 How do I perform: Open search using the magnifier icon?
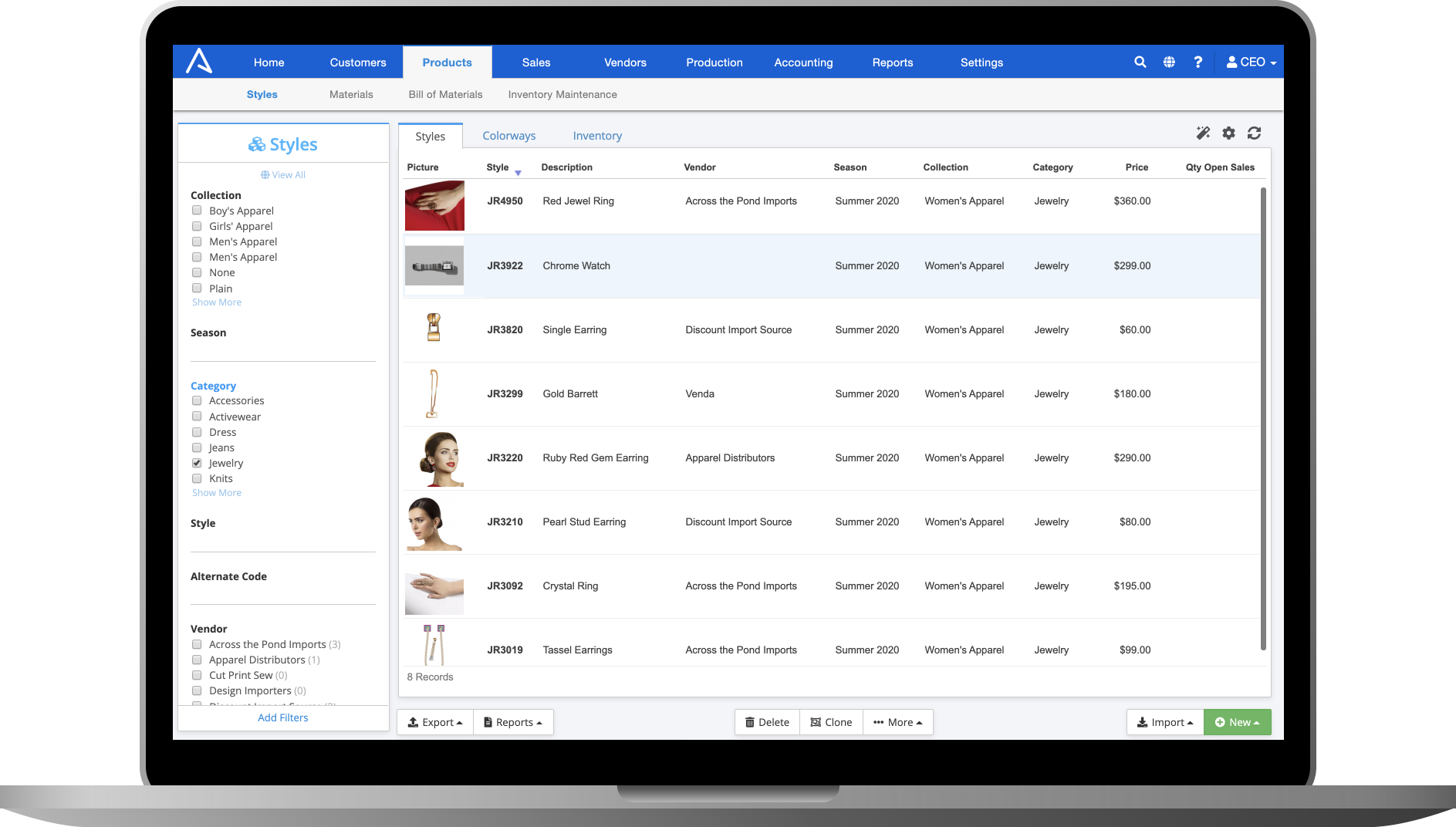click(1140, 62)
